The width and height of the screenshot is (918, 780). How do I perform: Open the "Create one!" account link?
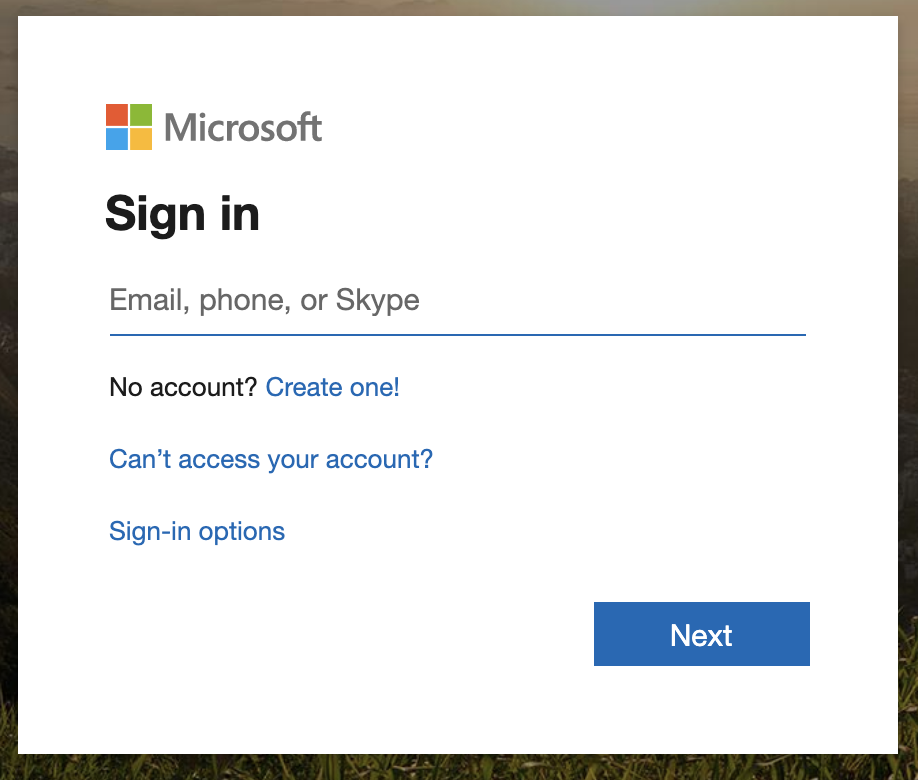(332, 387)
